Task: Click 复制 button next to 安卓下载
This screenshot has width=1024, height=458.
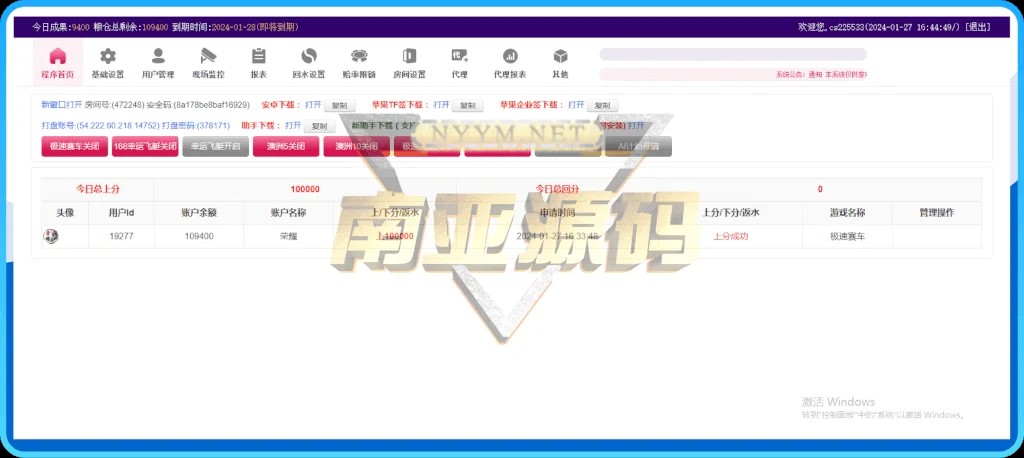Action: (340, 105)
